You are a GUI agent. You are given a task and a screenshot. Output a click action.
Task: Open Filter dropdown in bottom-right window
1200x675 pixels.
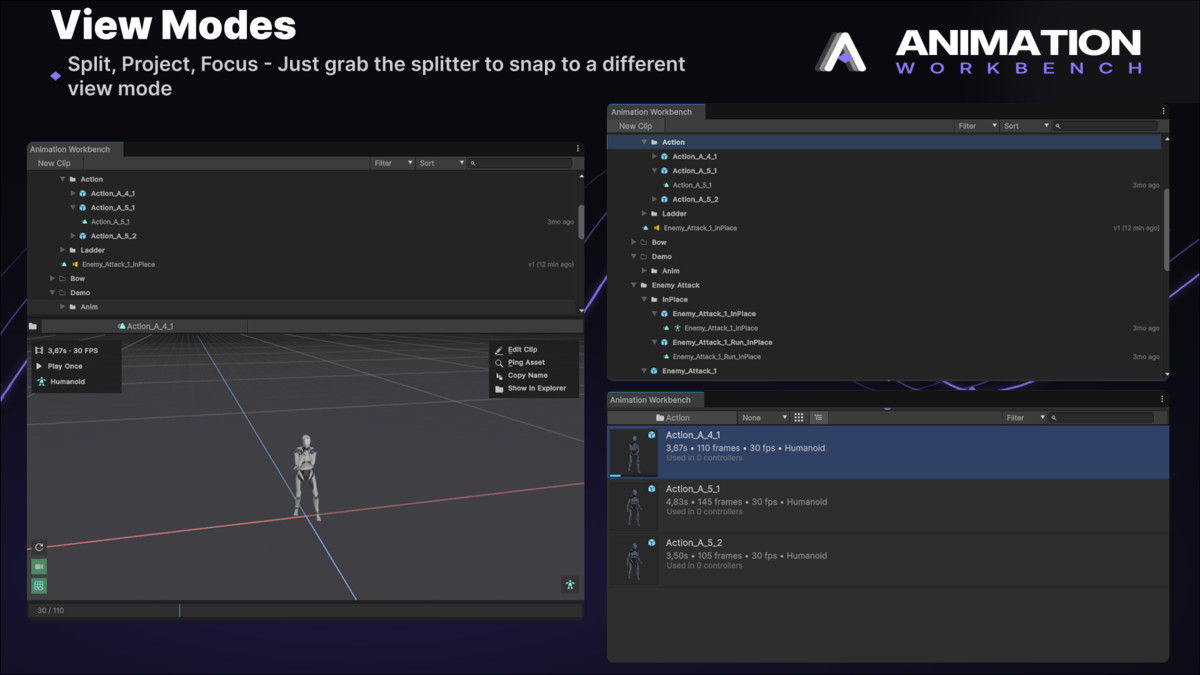tap(1025, 418)
